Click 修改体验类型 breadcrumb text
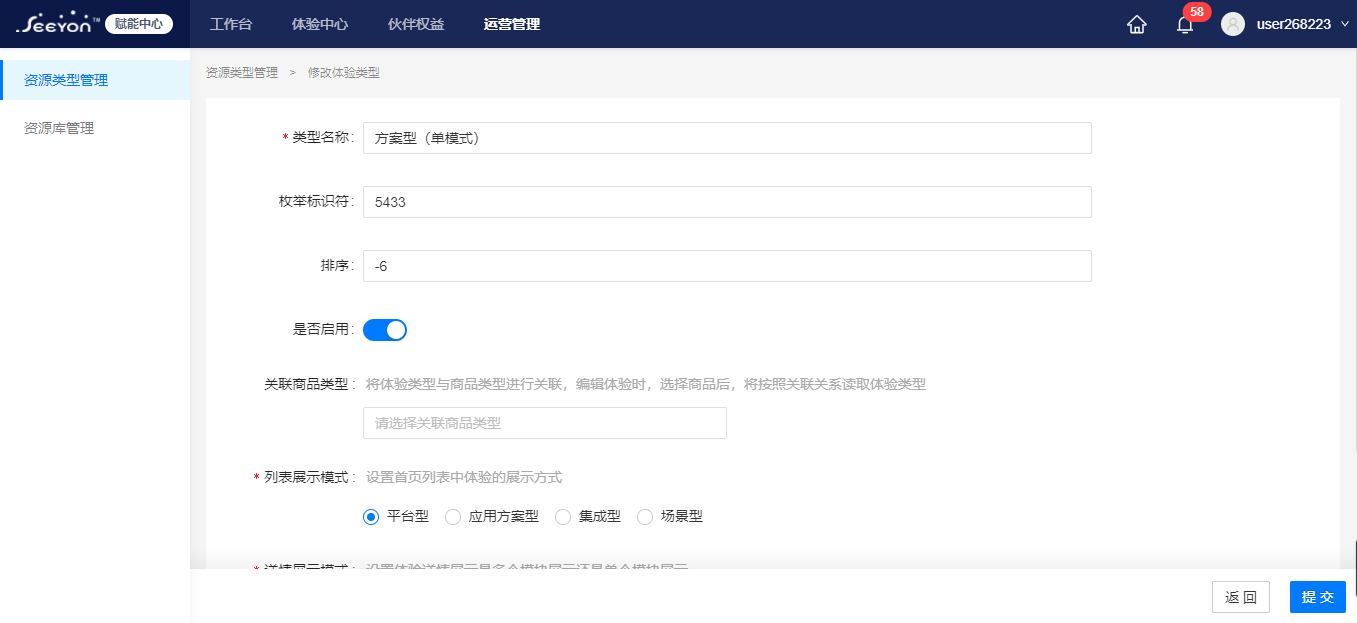The width and height of the screenshot is (1357, 623). 344,73
